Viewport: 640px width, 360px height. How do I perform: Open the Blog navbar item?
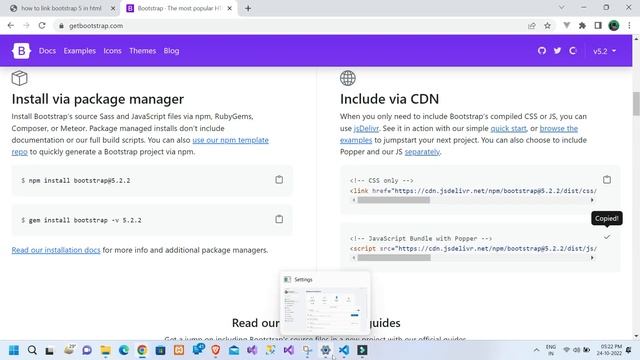171,51
